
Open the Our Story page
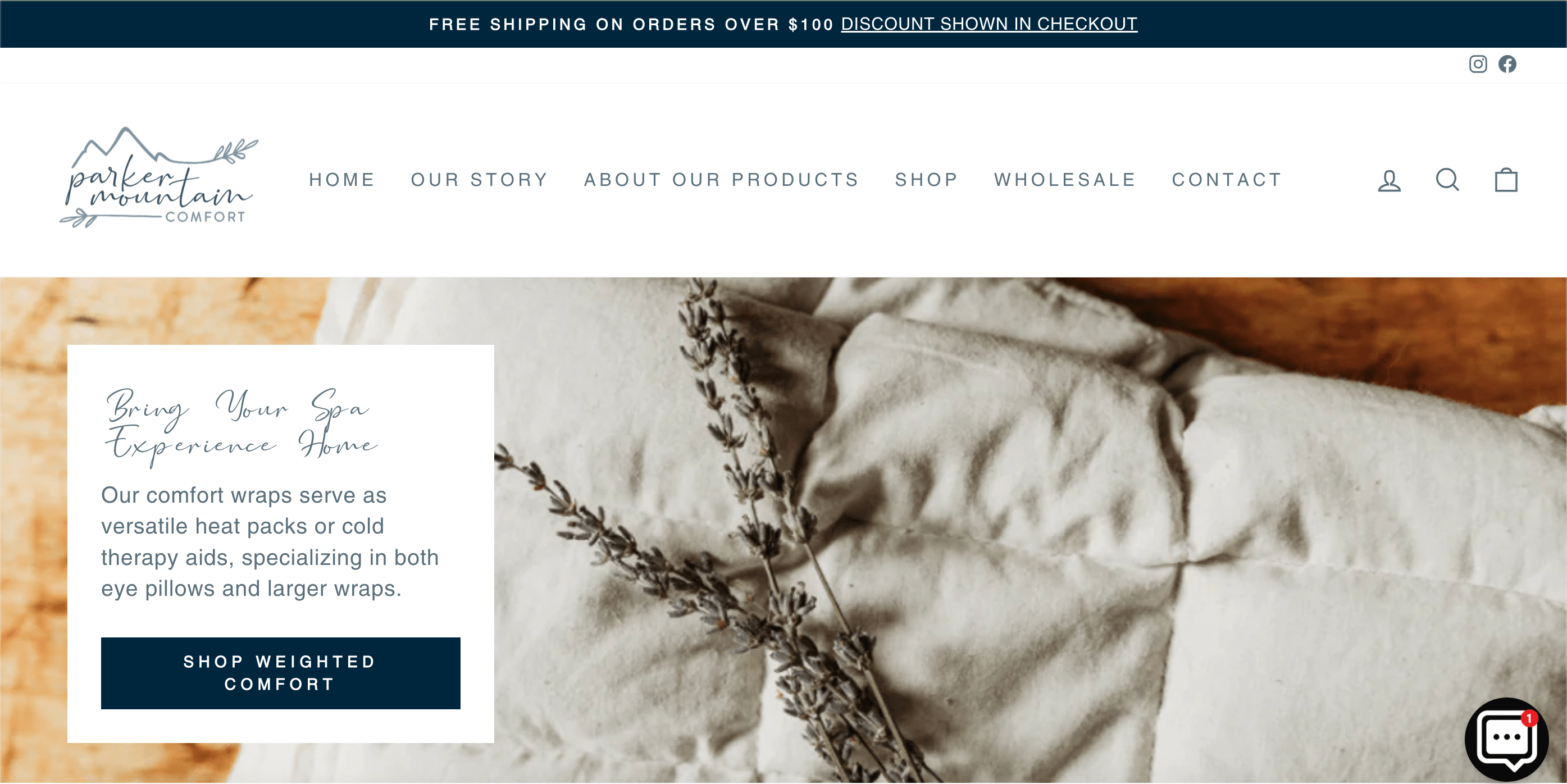point(479,180)
